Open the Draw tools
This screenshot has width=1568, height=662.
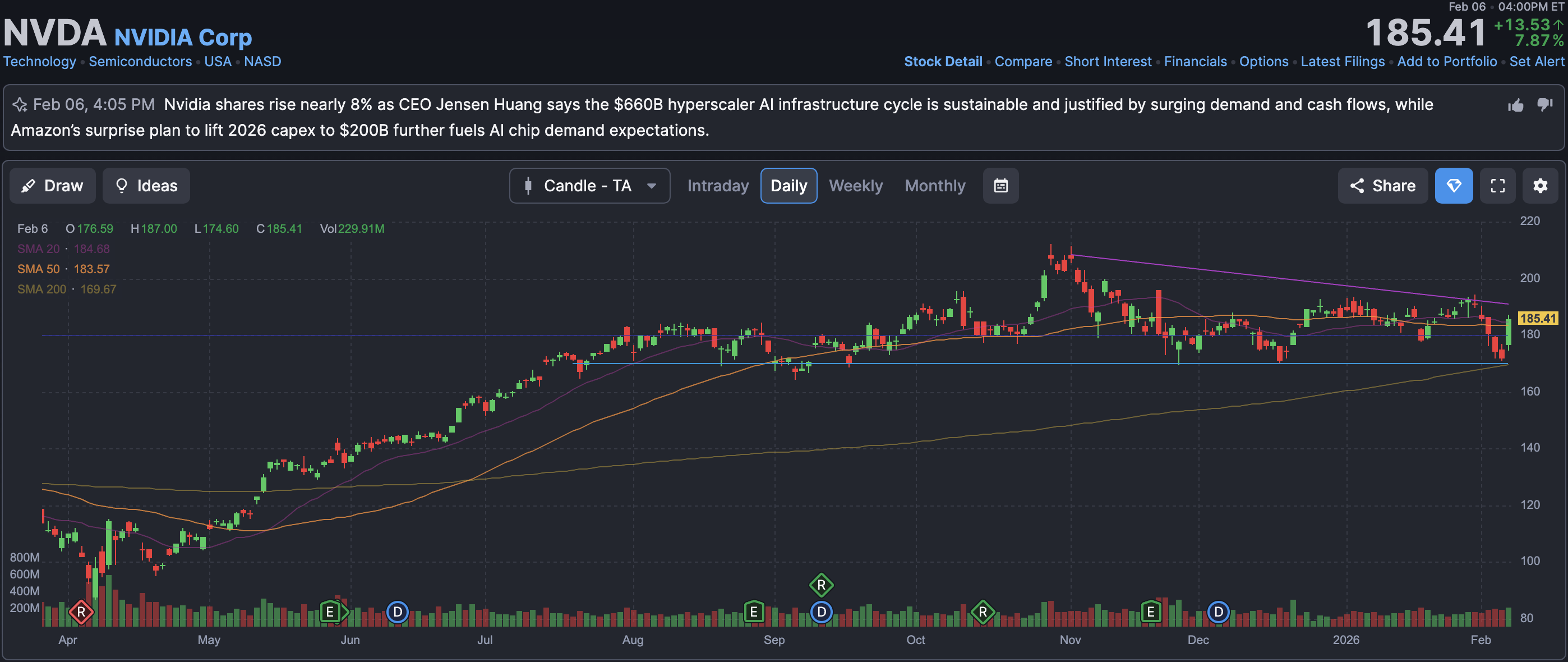point(52,186)
